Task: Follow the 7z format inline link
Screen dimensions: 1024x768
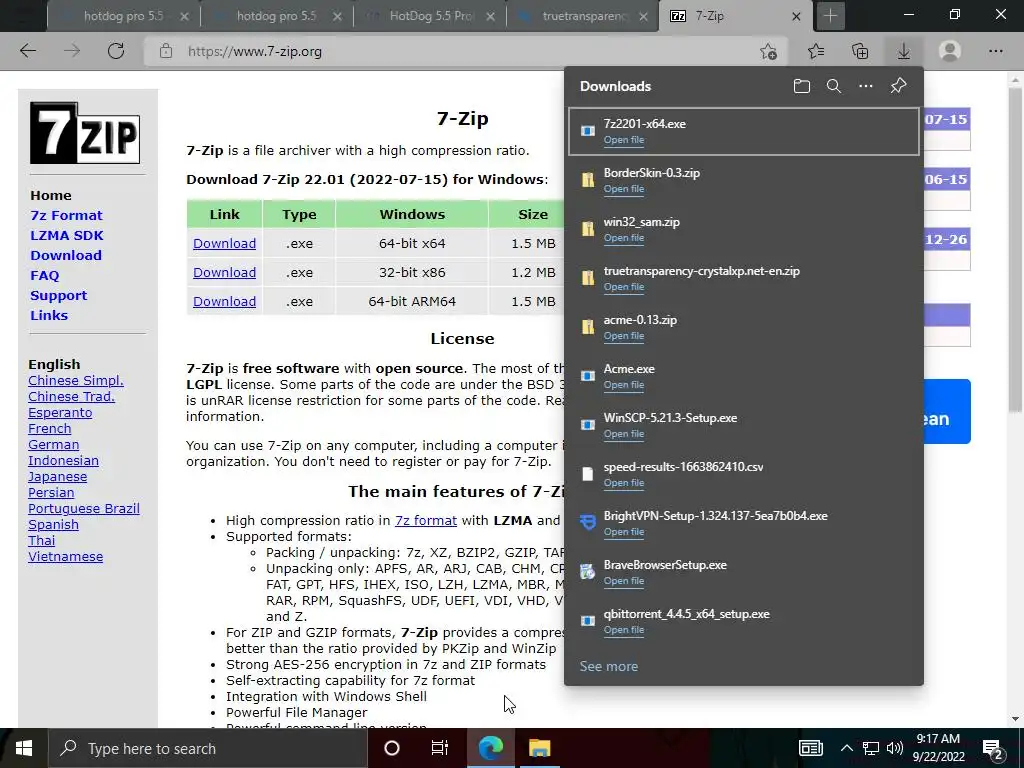Action: coord(425,520)
